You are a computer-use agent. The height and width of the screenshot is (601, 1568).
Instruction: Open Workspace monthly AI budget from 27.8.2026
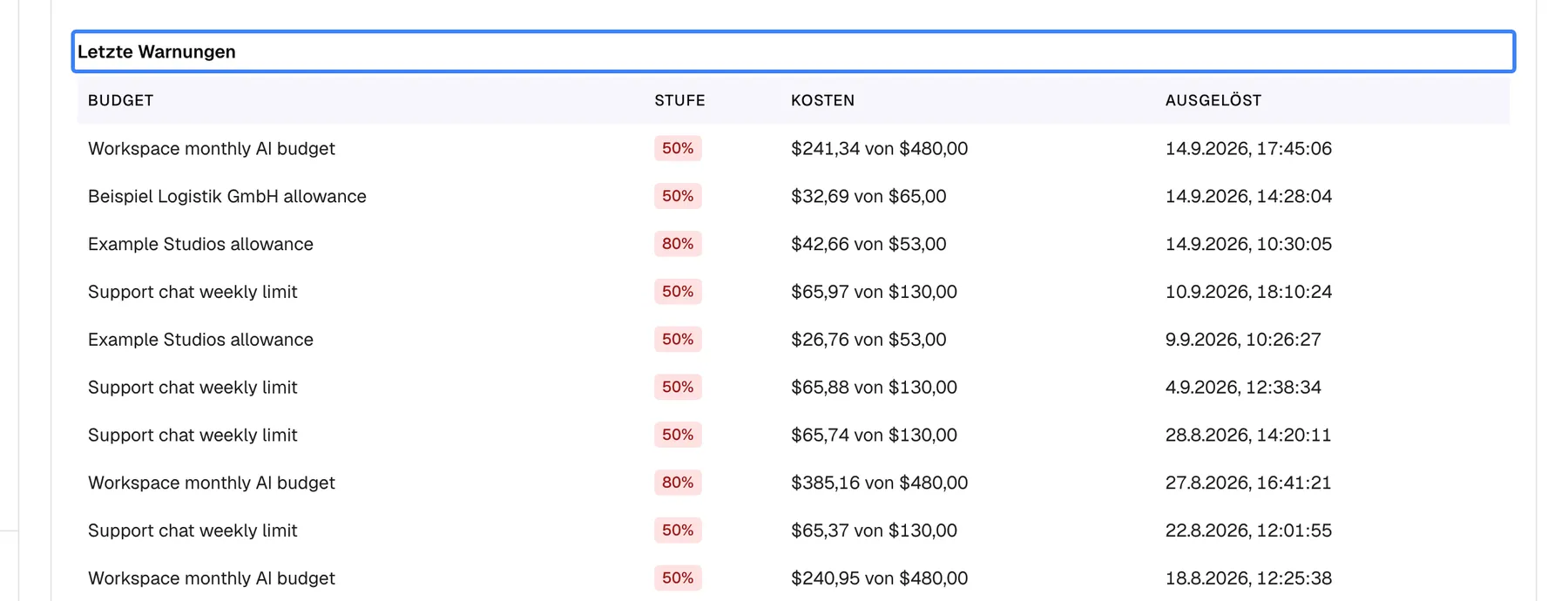coord(211,483)
